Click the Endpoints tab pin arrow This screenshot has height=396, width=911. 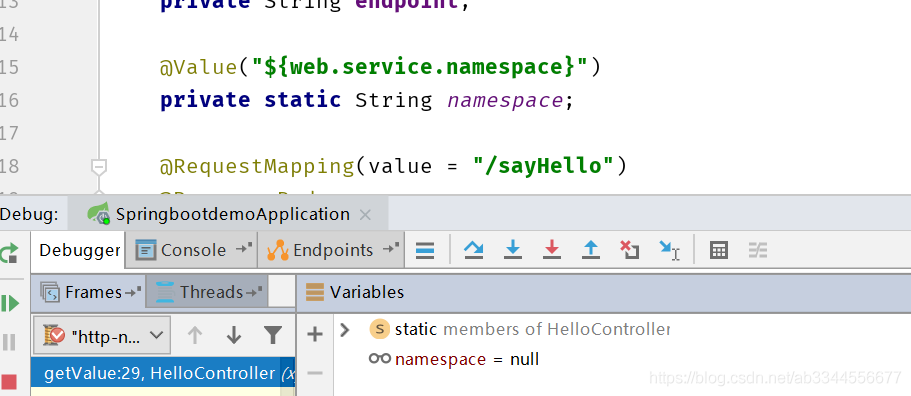pyautogui.click(x=391, y=249)
